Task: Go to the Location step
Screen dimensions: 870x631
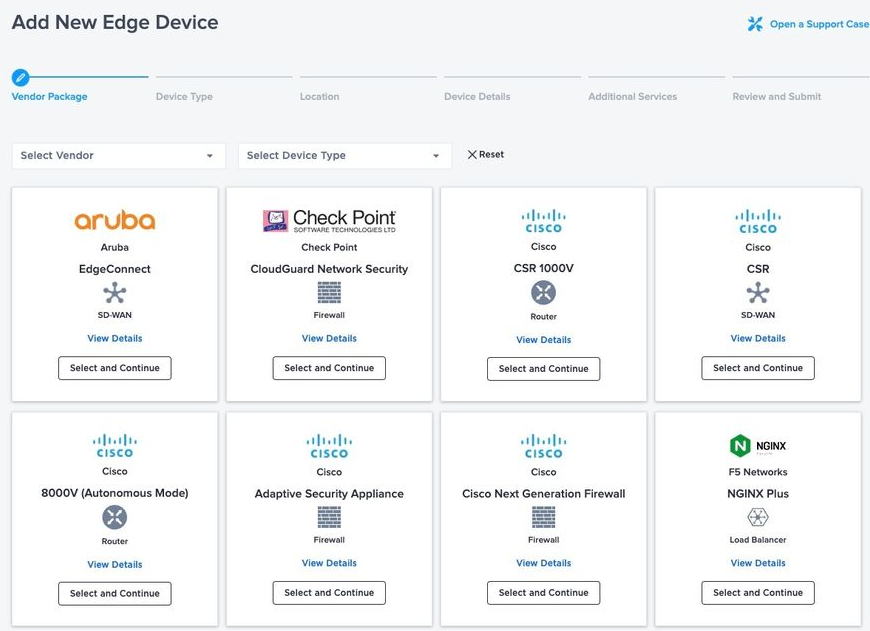Action: [320, 97]
